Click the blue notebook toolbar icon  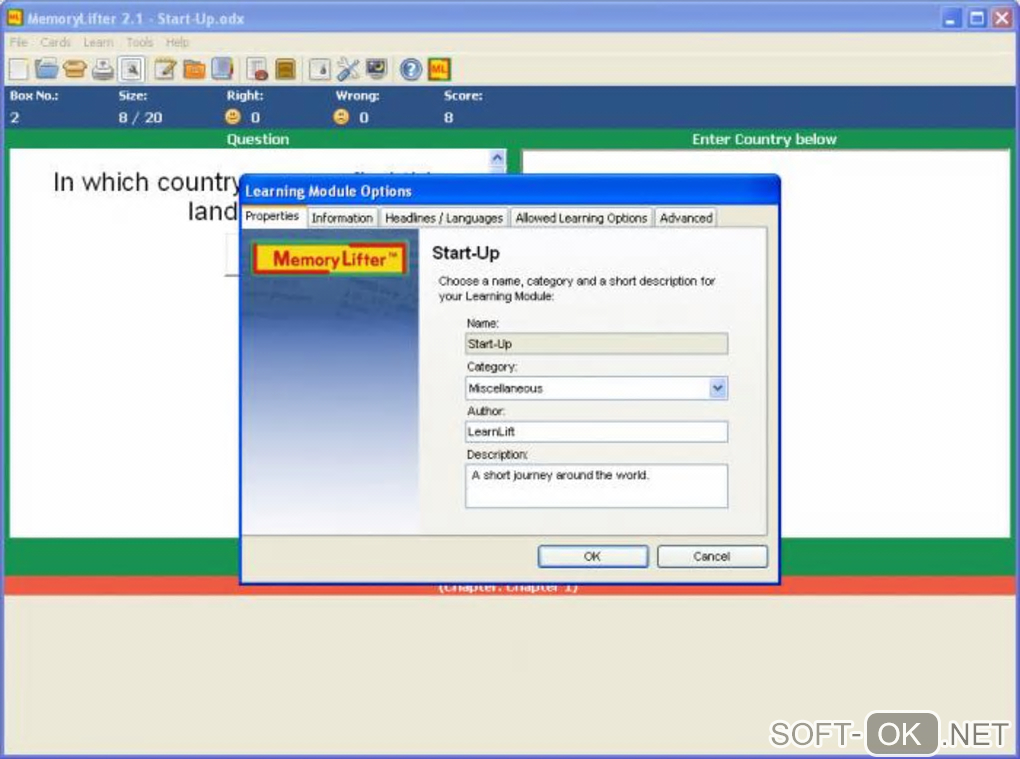(222, 69)
